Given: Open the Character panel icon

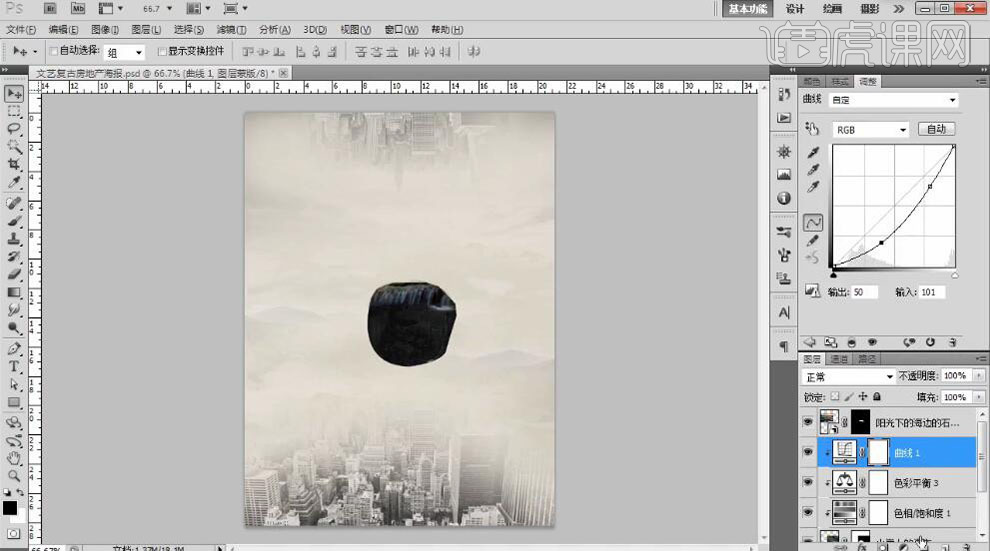Looking at the screenshot, I should click(x=784, y=312).
